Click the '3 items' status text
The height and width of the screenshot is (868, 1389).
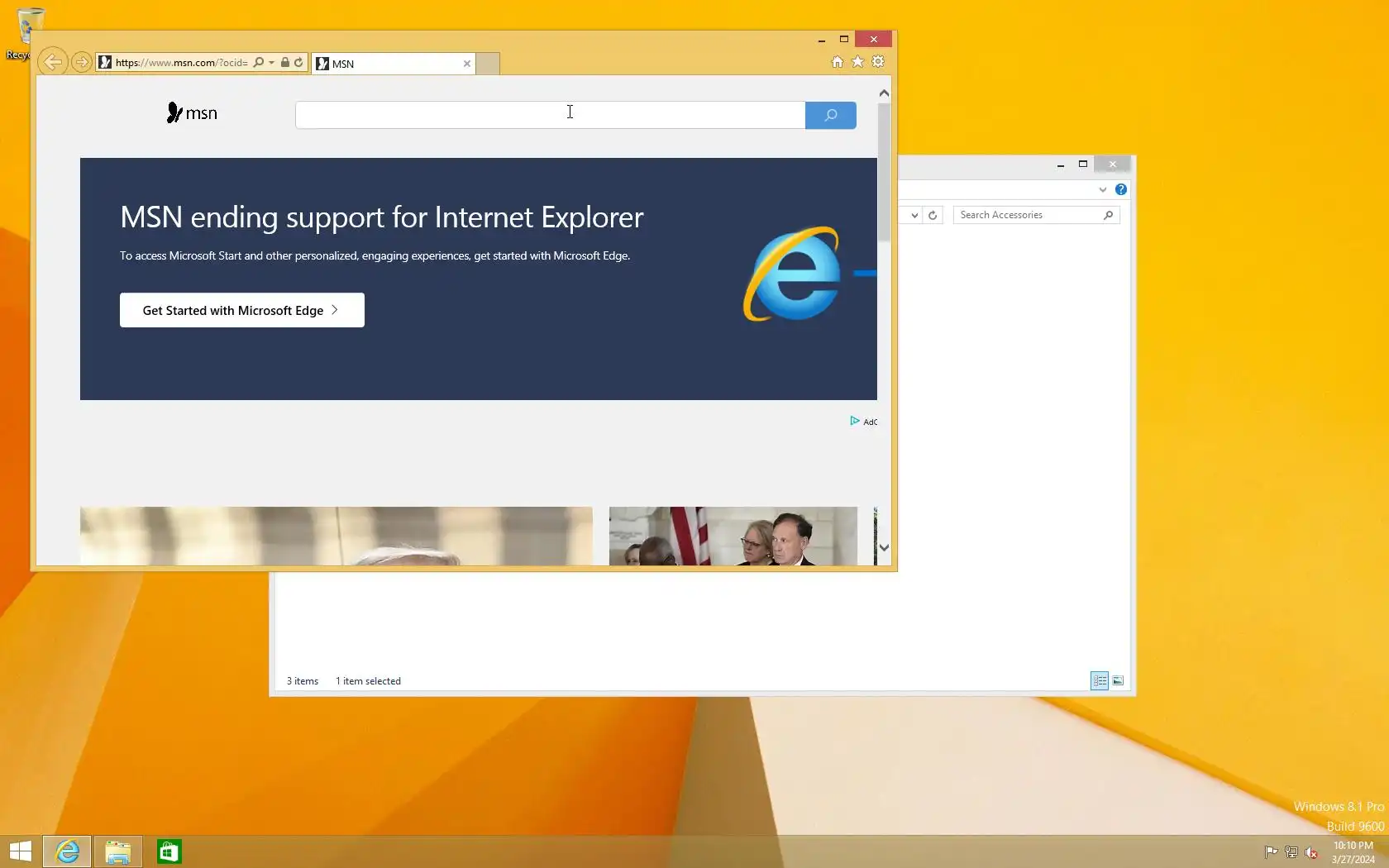coord(303,681)
